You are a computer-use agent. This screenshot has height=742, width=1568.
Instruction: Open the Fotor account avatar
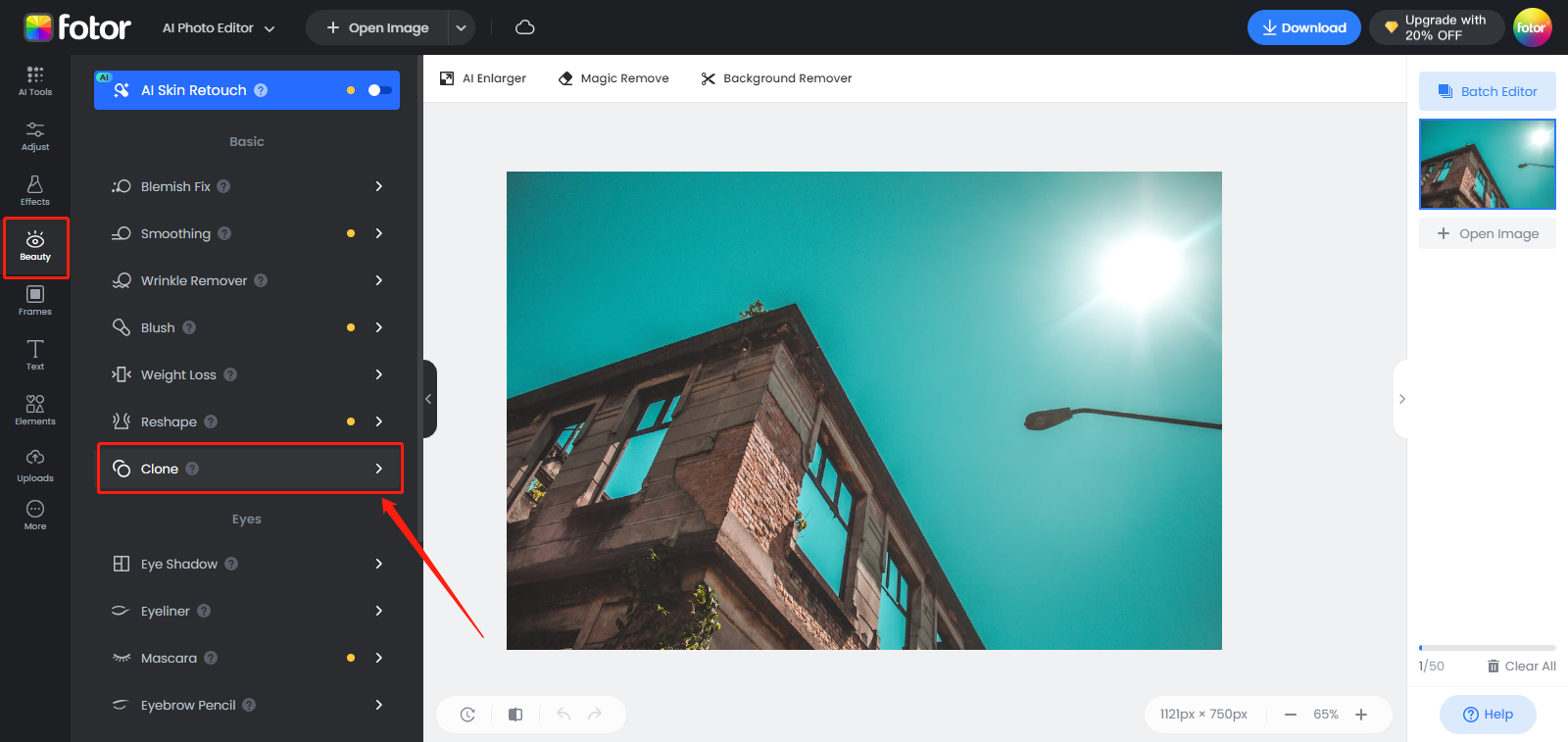coord(1532,27)
